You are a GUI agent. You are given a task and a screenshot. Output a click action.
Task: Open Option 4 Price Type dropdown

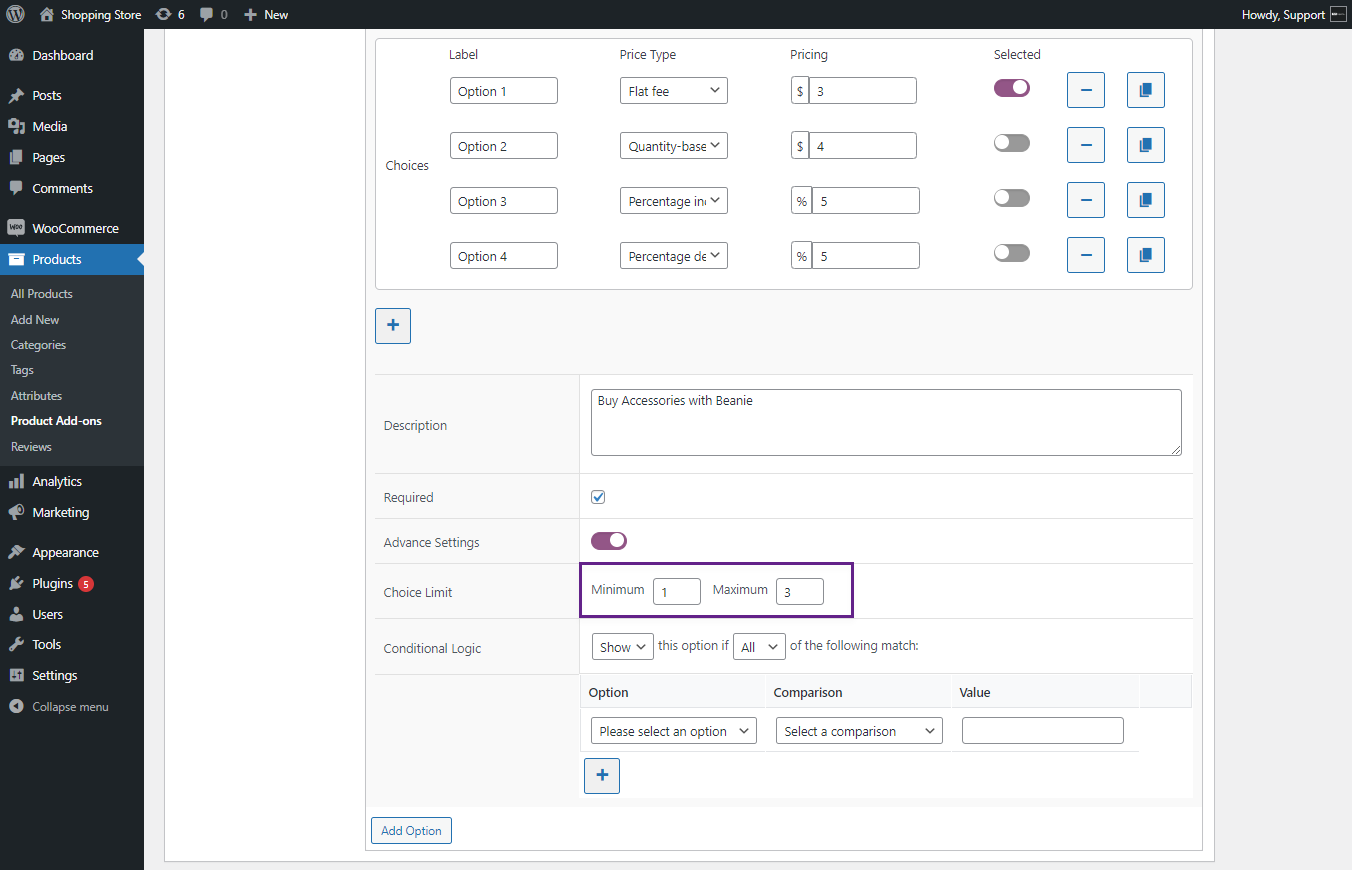[x=674, y=256]
